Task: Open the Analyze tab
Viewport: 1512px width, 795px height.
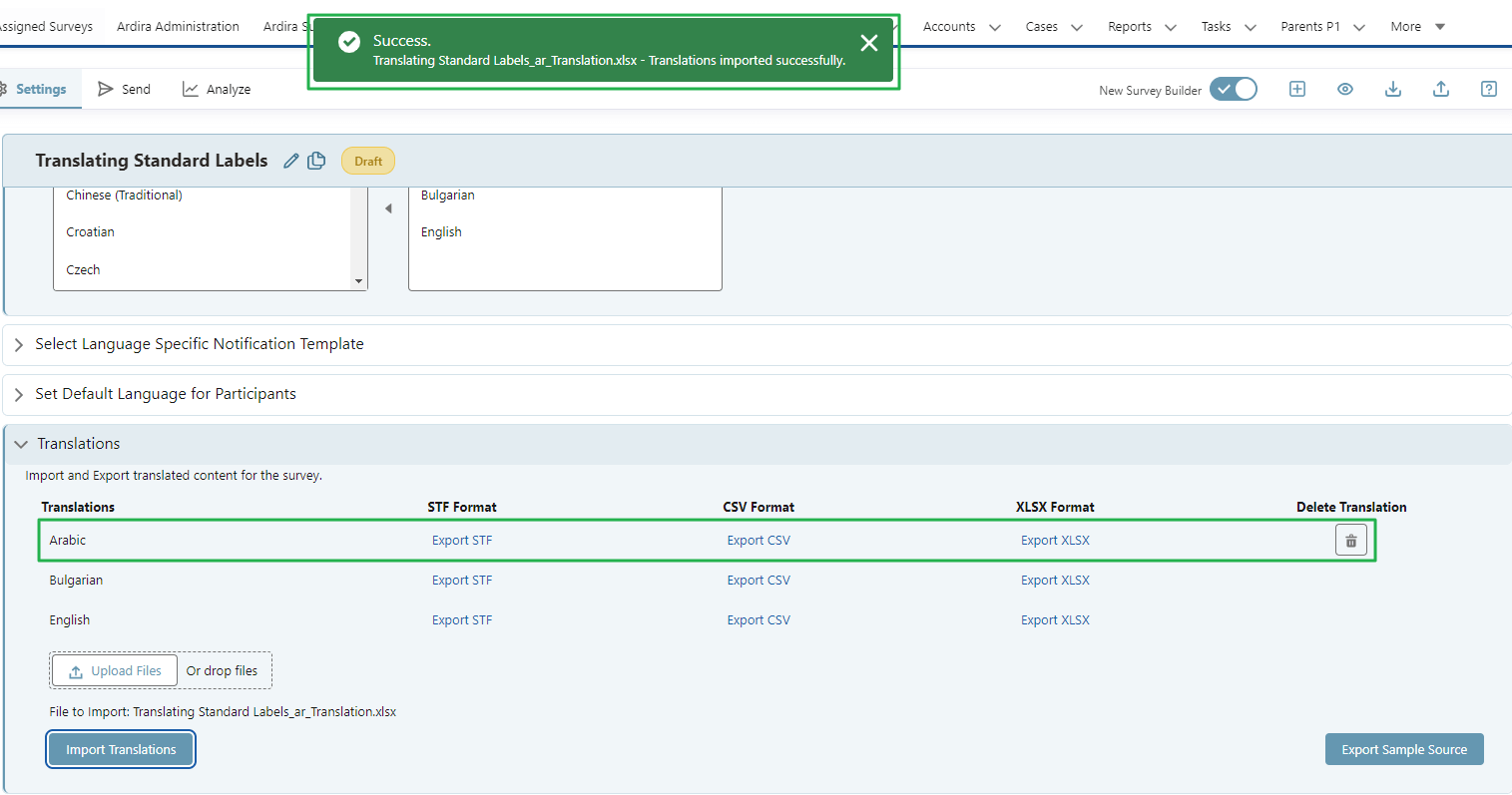Action: [216, 89]
